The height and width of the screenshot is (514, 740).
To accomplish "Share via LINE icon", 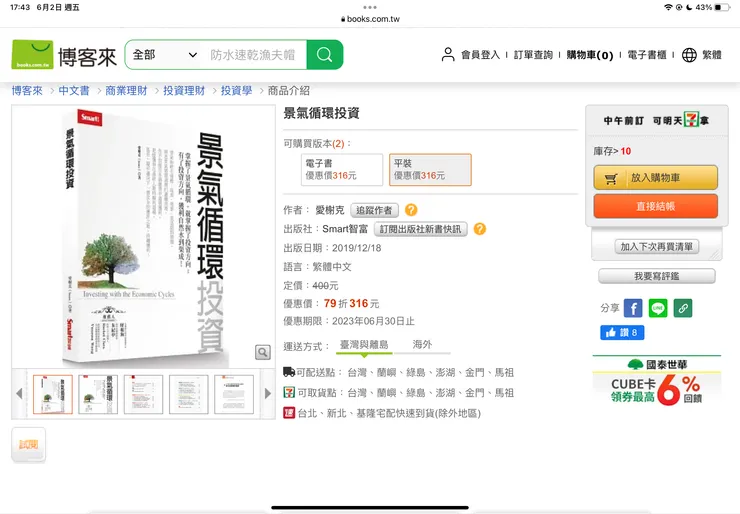I will pyautogui.click(x=658, y=308).
